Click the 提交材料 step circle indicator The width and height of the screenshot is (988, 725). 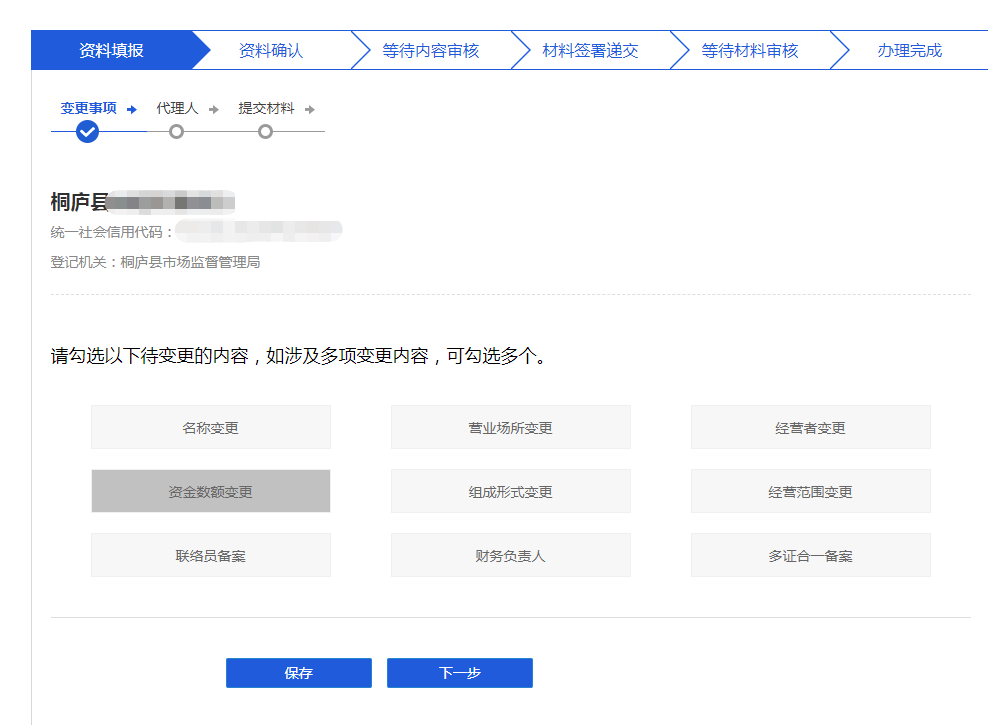point(265,130)
